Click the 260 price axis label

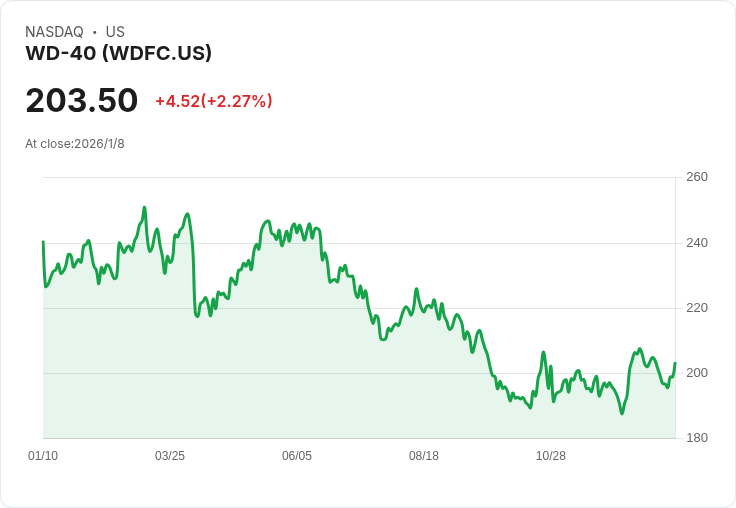click(x=697, y=177)
